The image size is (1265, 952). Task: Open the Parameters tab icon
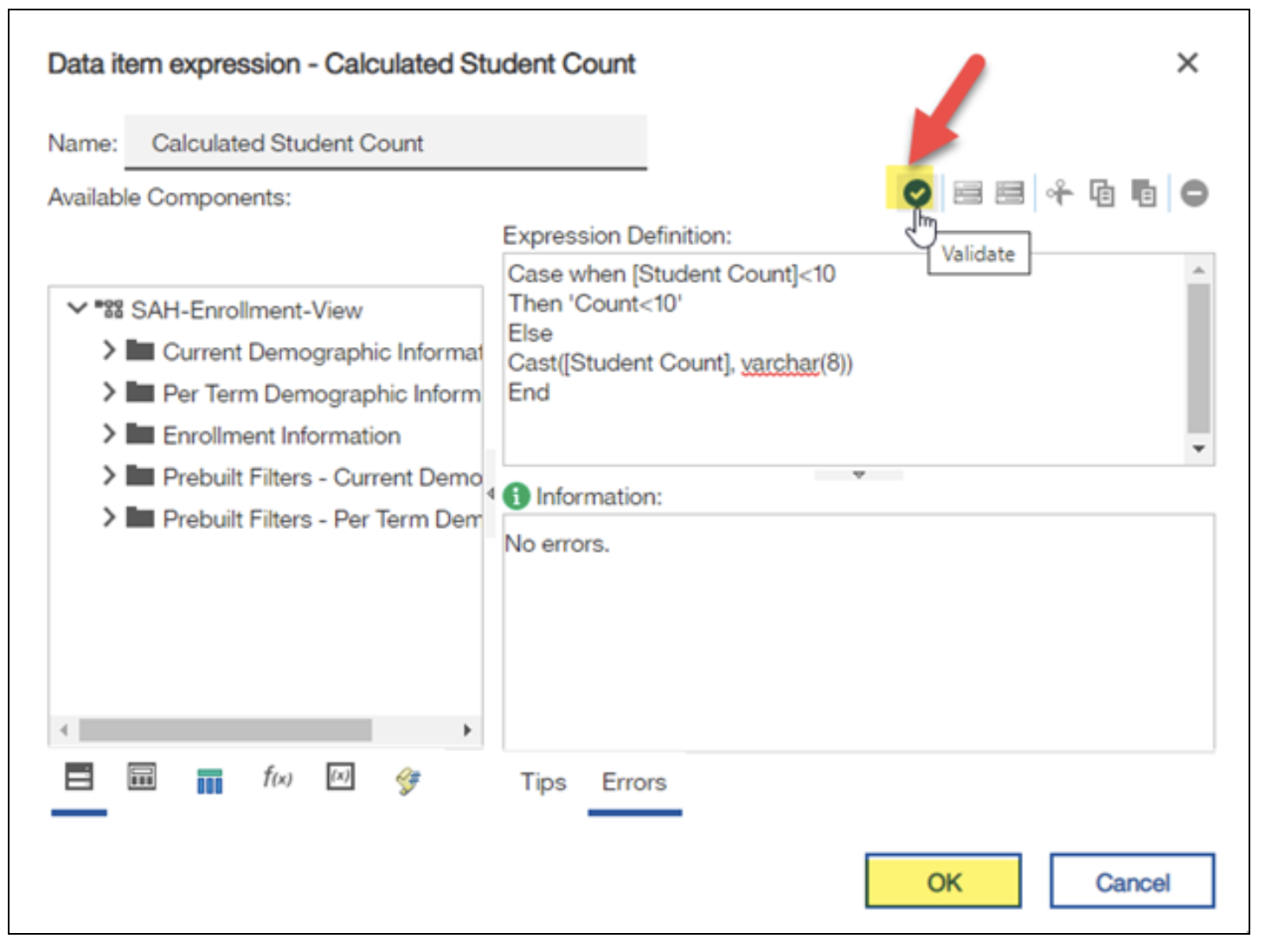340,776
